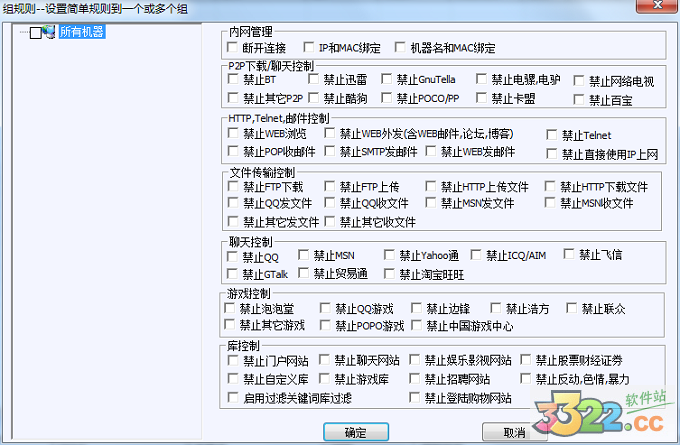
Task: Check 禁止迅雷 option
Action: tap(313, 79)
